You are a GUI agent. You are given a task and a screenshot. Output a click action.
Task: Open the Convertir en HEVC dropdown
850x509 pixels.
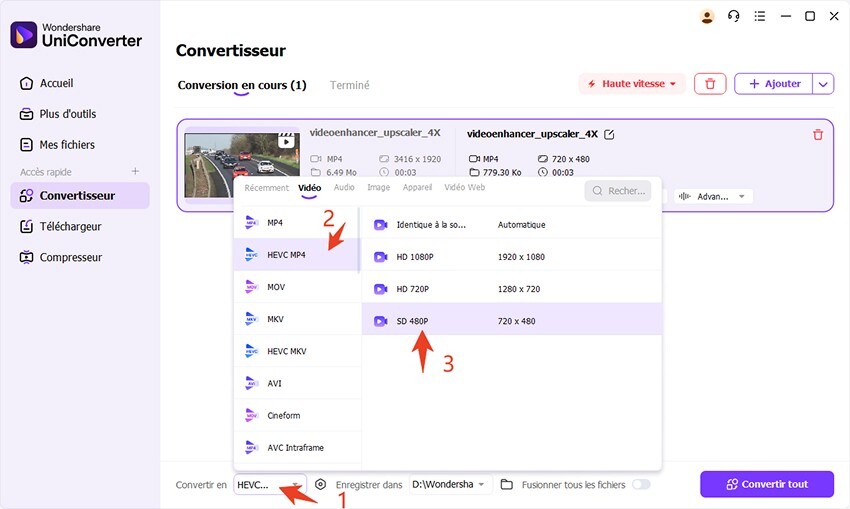[x=269, y=485]
